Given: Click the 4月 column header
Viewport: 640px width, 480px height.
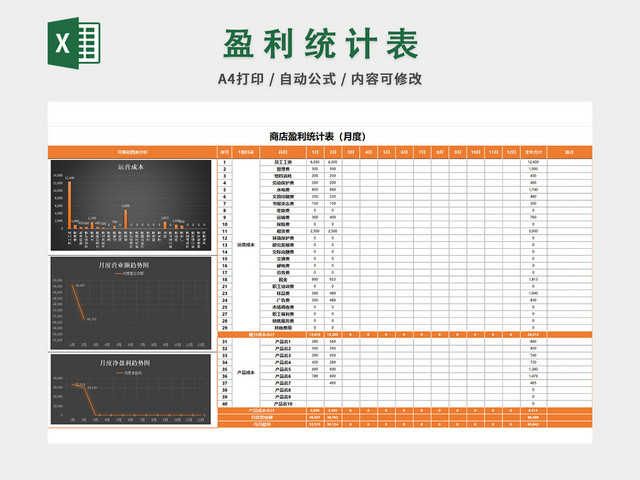Looking at the screenshot, I should coord(369,152).
